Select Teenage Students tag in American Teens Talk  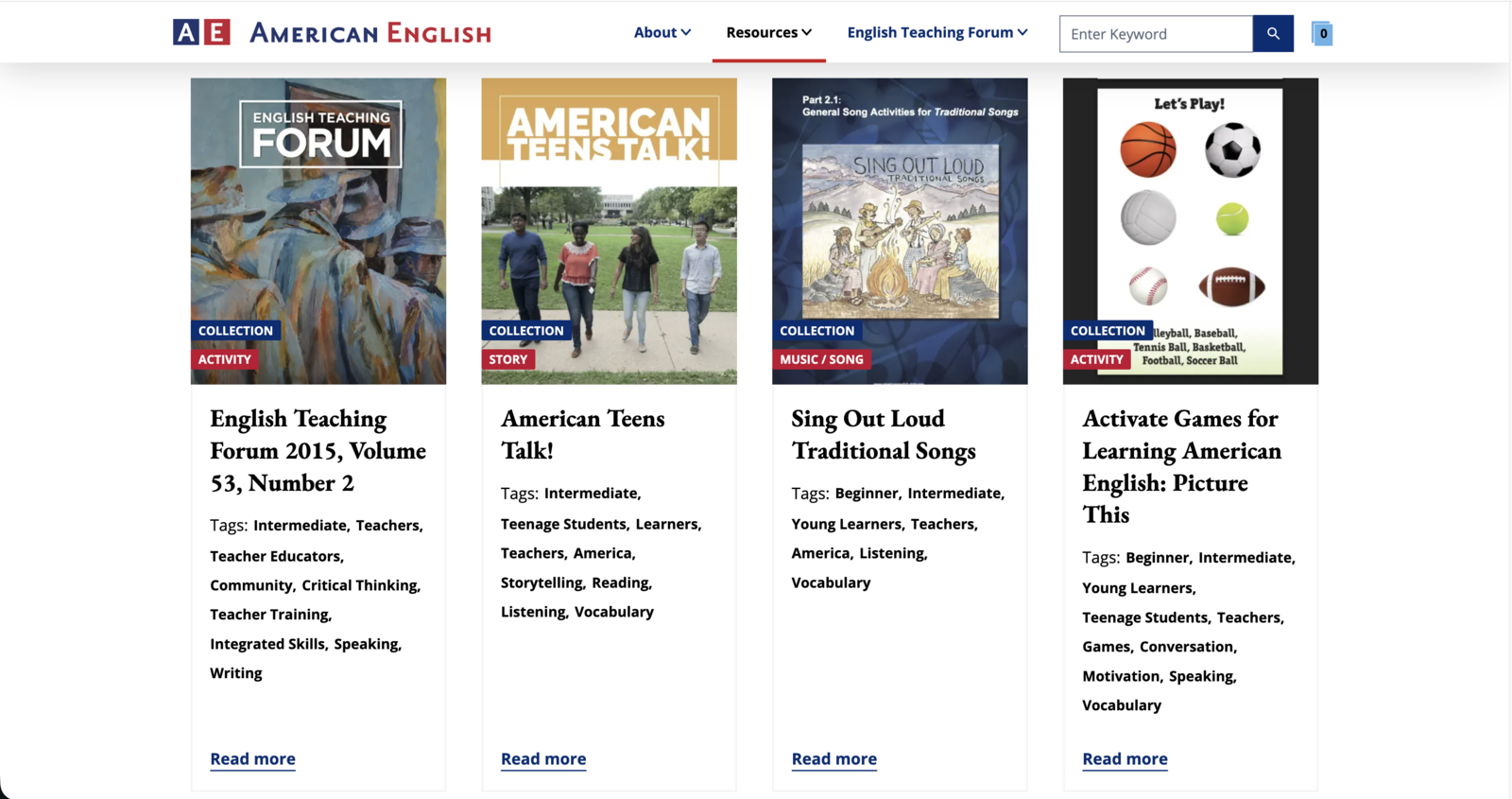tap(563, 524)
